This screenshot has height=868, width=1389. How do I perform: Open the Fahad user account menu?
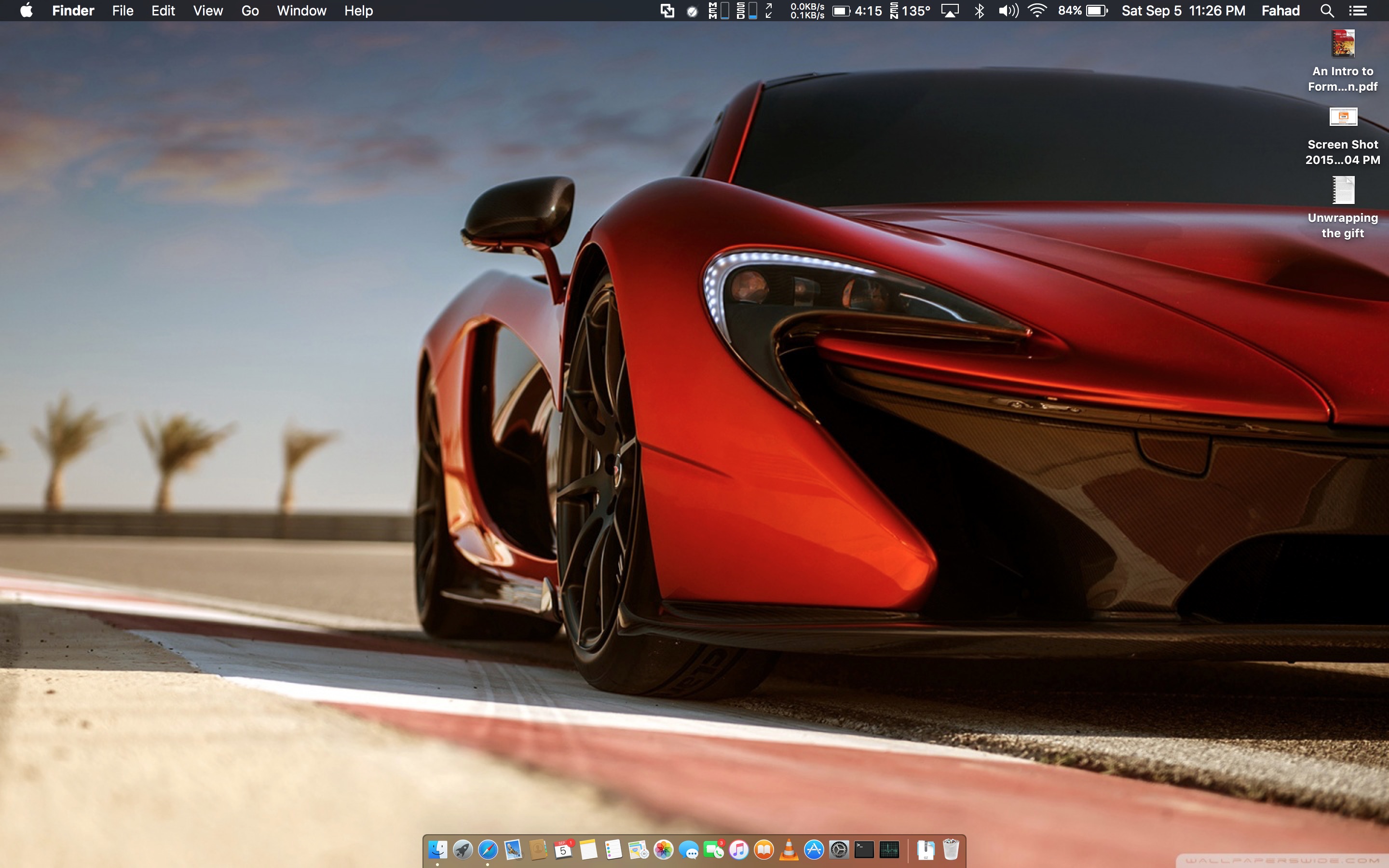1280,10
